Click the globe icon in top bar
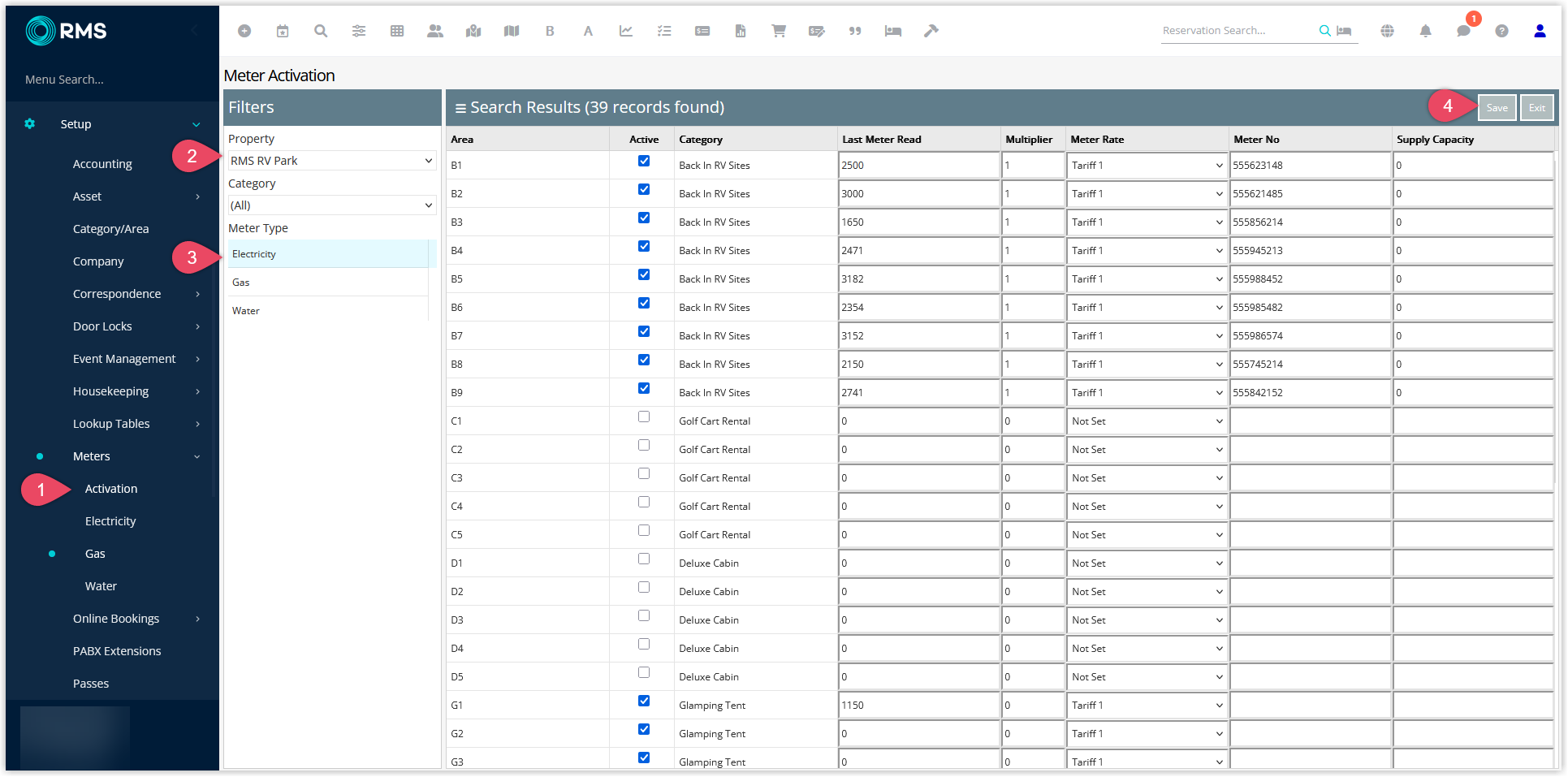 (1388, 31)
